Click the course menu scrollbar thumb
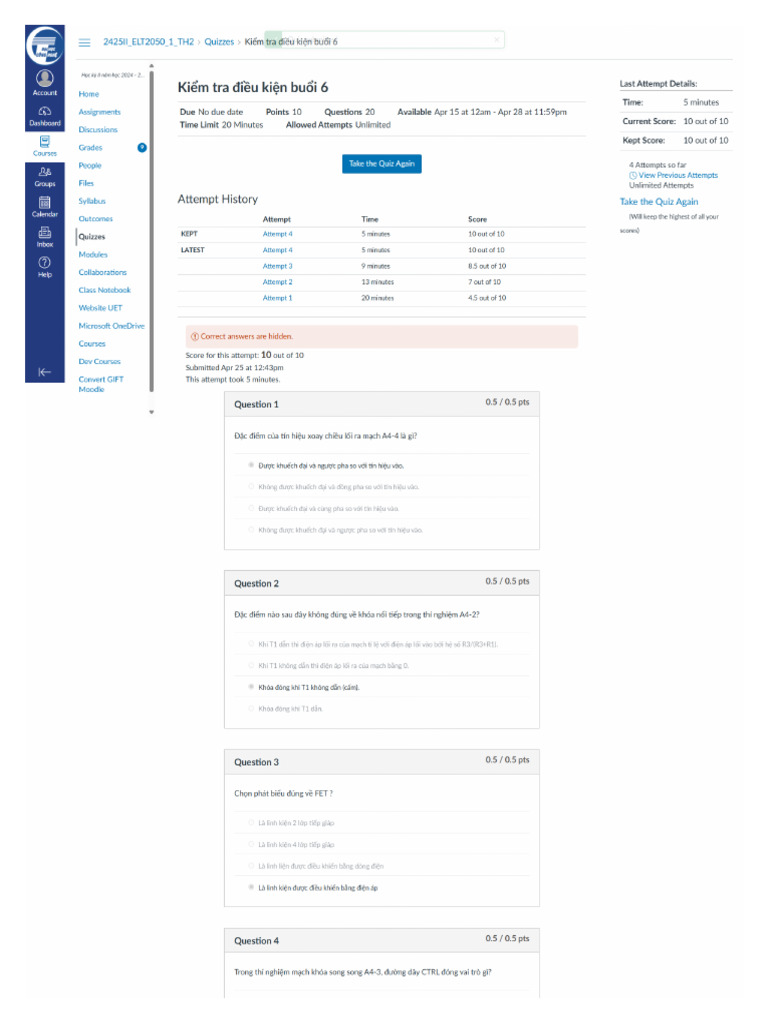 click(152, 229)
